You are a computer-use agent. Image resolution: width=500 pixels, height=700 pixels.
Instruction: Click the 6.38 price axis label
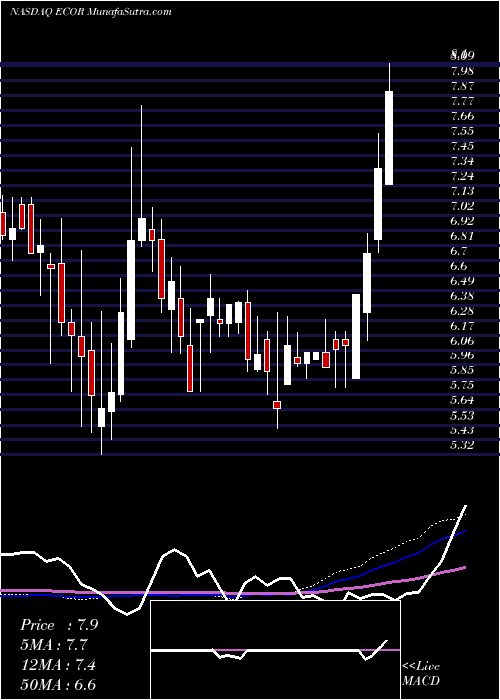(462, 296)
